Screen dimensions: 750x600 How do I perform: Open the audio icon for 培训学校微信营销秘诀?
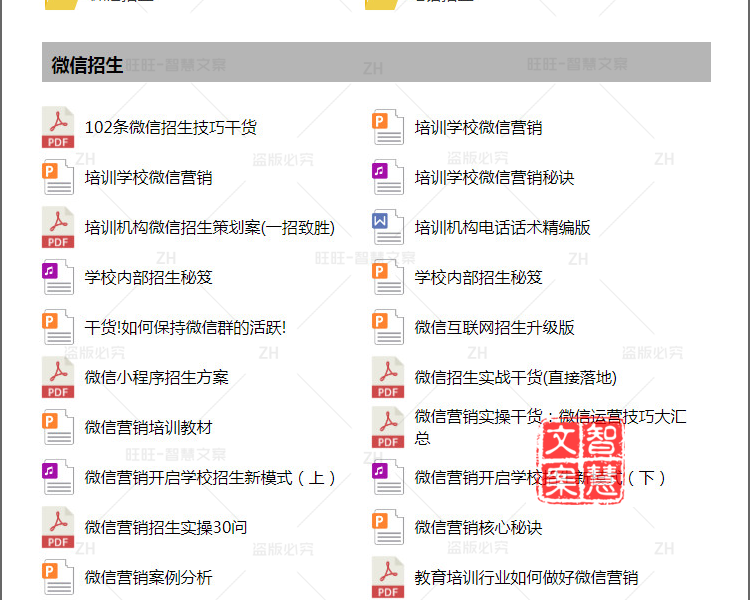point(388,177)
